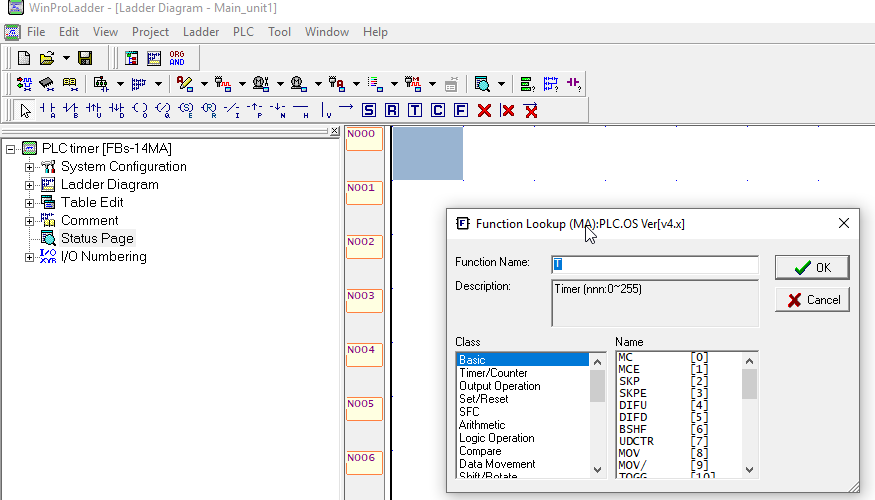Viewport: 875px width, 500px height.
Task: Close the project tree panel
Action: tap(334, 131)
